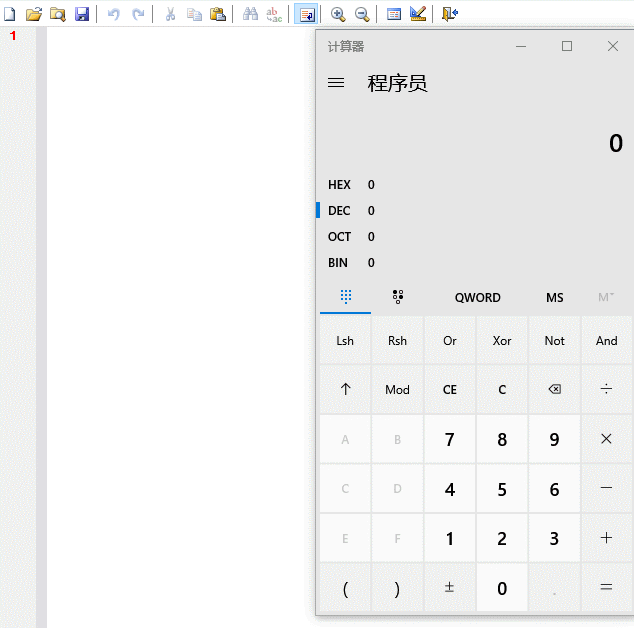Click the new file icon in toolbar
This screenshot has width=634, height=628.
point(9,14)
